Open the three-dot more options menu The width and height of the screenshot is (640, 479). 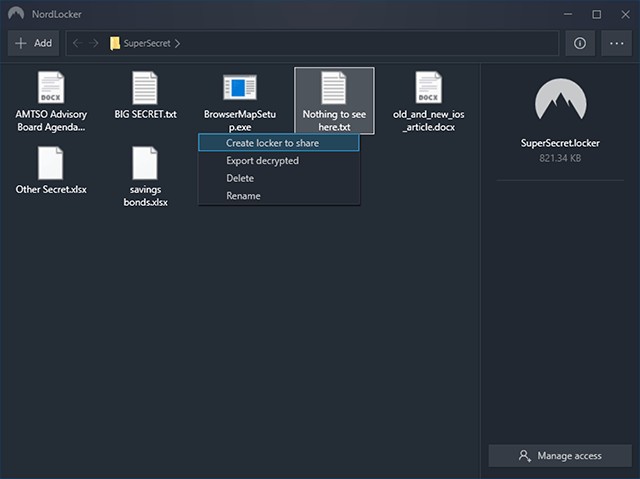pos(614,43)
